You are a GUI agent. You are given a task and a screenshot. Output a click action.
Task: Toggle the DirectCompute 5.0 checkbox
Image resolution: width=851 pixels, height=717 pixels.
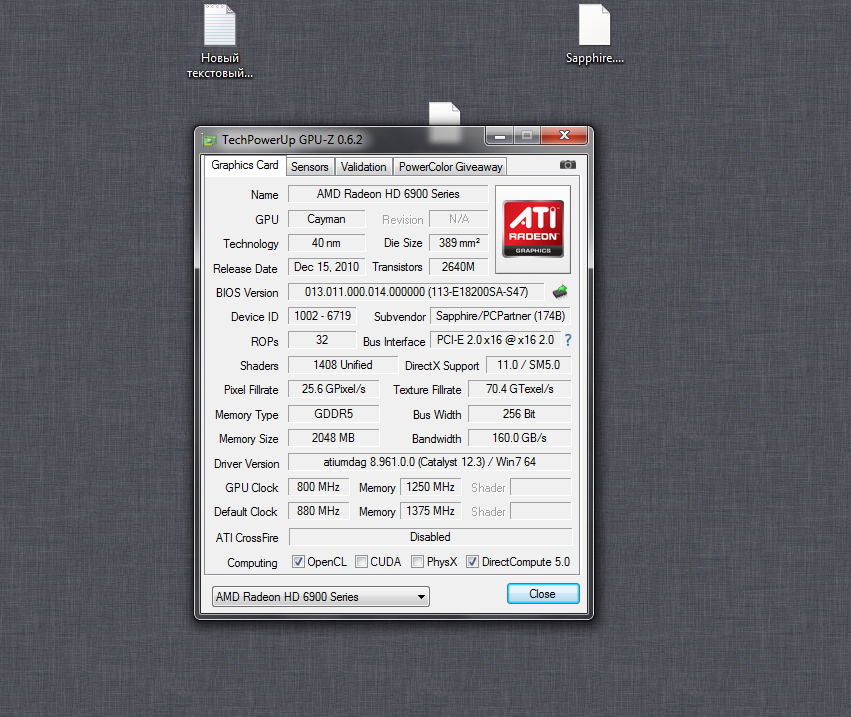point(473,562)
